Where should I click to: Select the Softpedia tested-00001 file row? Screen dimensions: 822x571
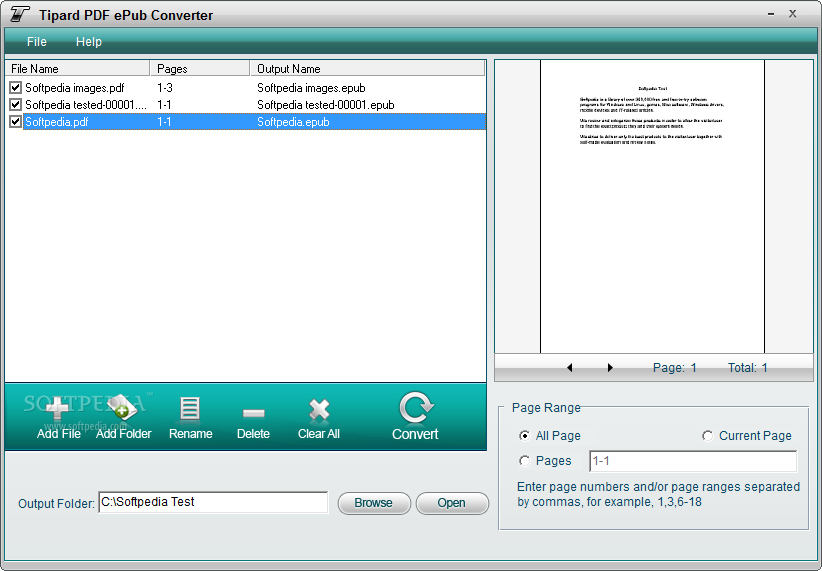[245, 104]
